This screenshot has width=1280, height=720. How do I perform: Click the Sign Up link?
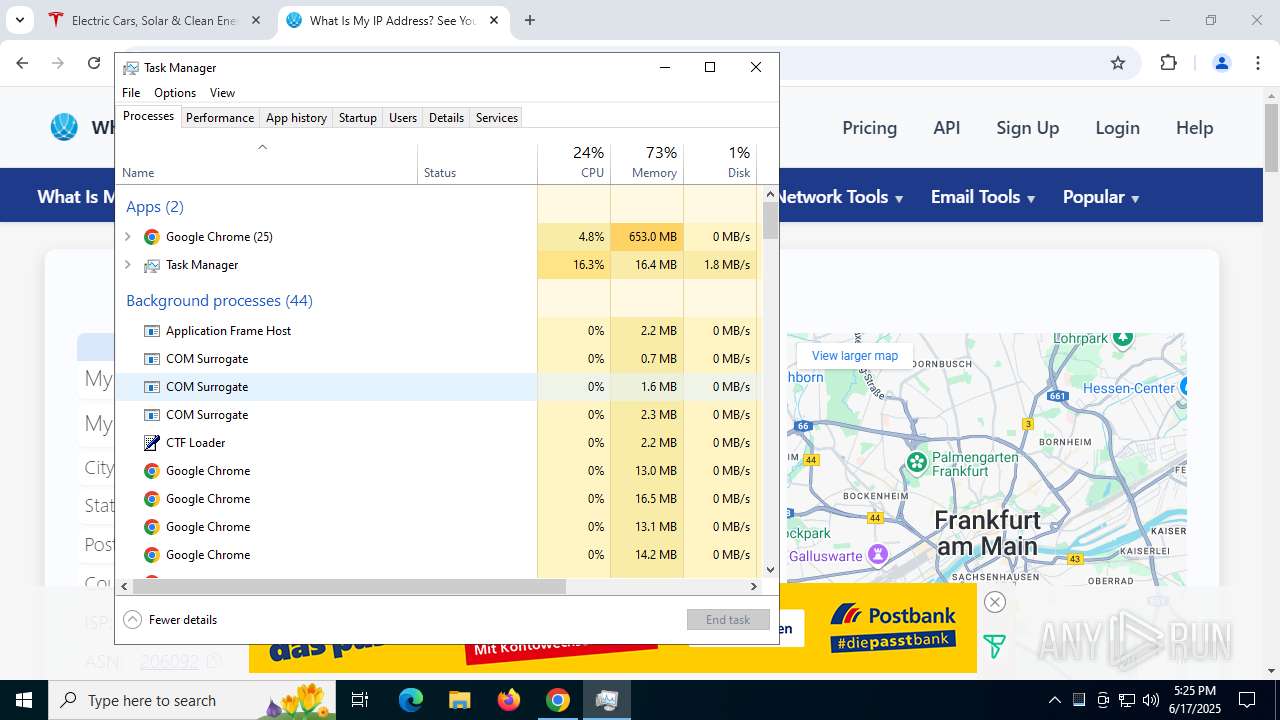tap(1027, 128)
